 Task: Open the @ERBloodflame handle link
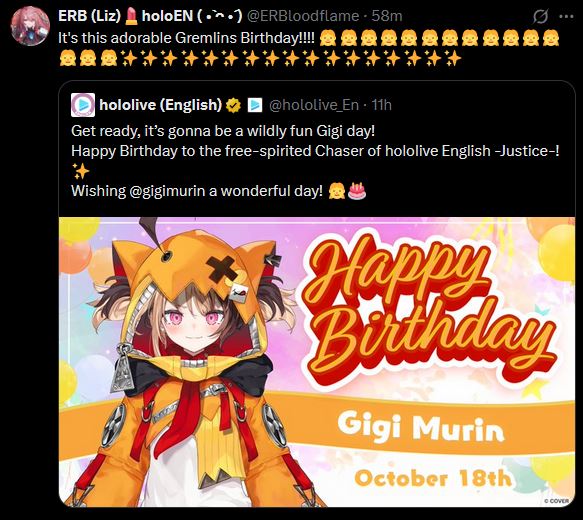pos(303,16)
